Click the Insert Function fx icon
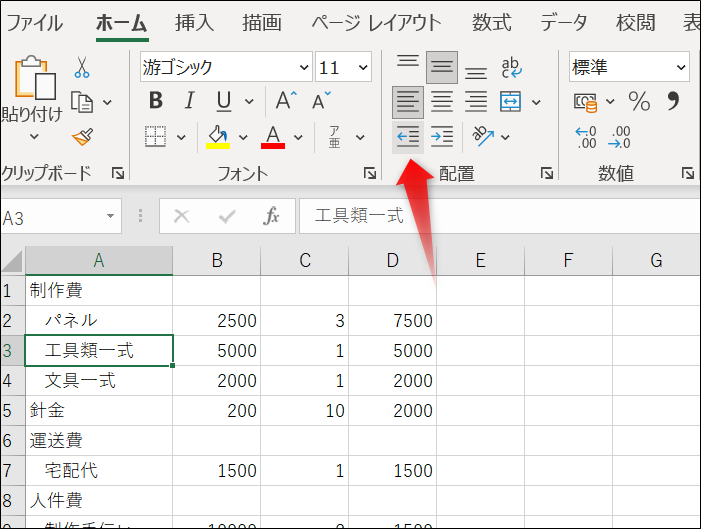701x529 pixels. [x=271, y=216]
